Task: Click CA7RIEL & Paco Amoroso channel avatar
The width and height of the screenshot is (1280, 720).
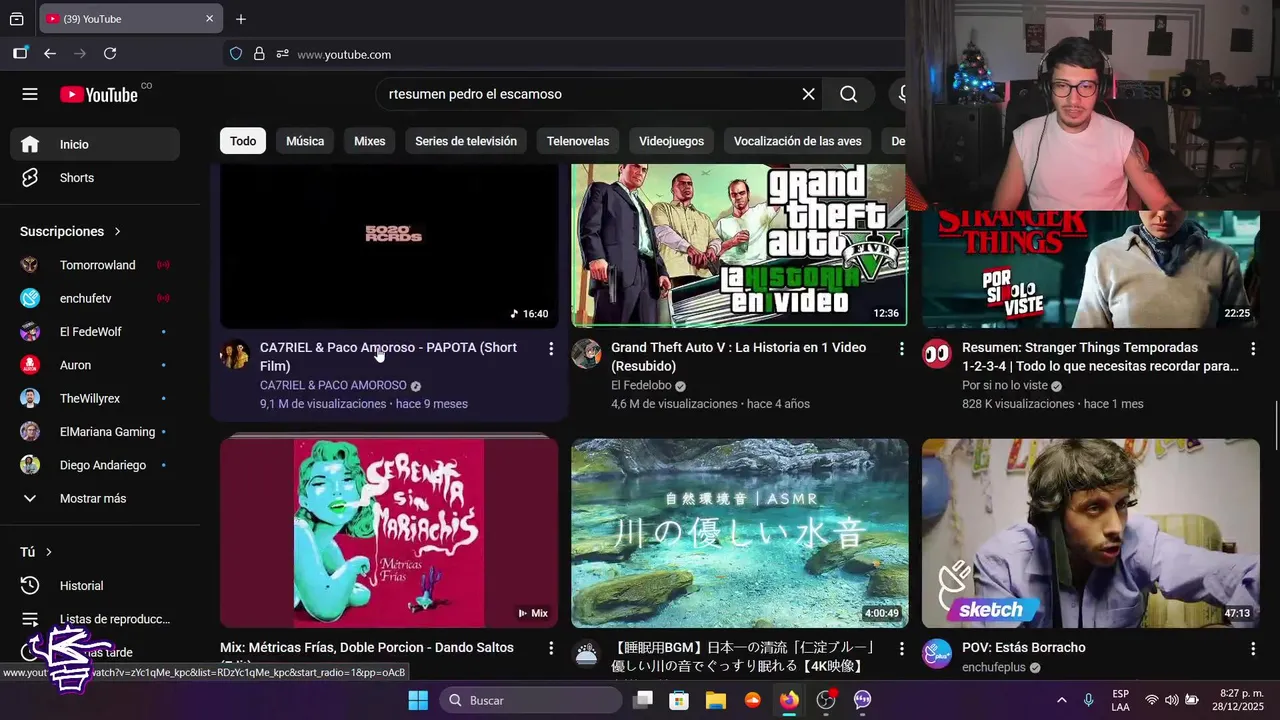Action: [x=235, y=354]
